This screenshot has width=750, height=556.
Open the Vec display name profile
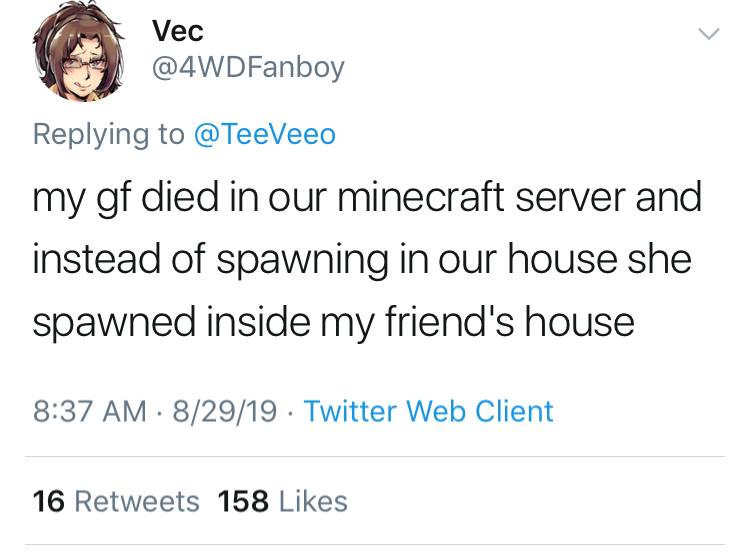[178, 31]
